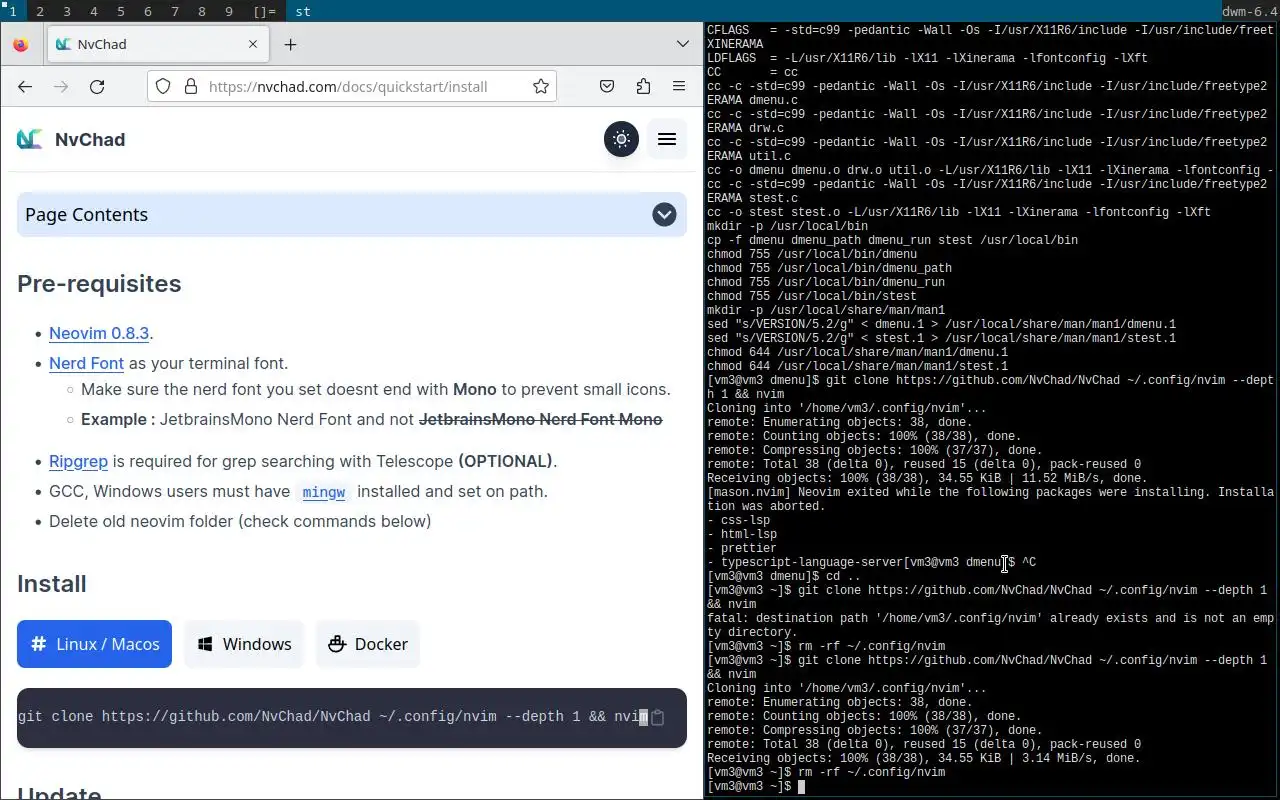The height and width of the screenshot is (800, 1280).
Task: Click the dwm-6.4 status text
Action: 1250,12
